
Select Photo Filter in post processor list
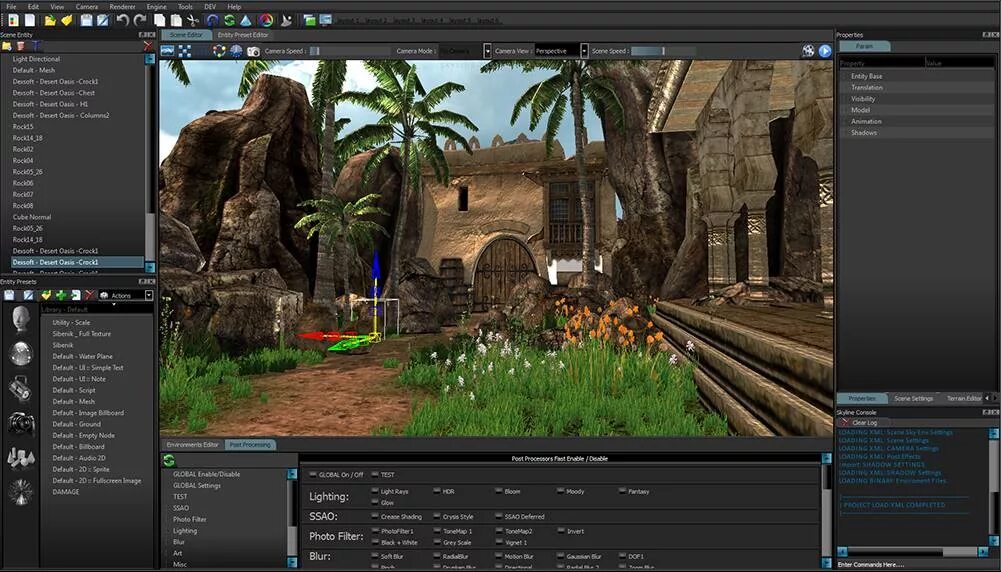coord(190,520)
